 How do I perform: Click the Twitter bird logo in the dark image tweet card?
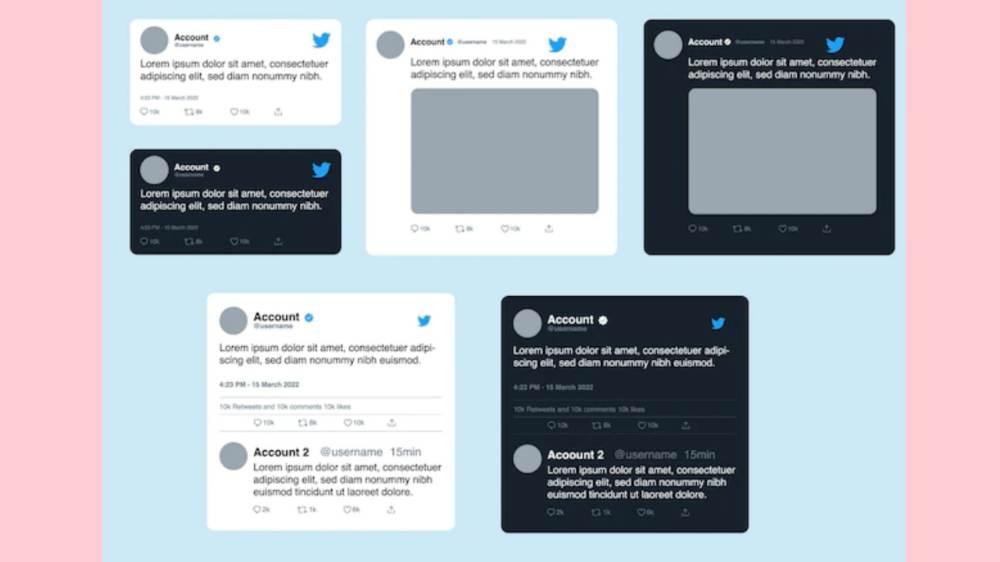(835, 44)
